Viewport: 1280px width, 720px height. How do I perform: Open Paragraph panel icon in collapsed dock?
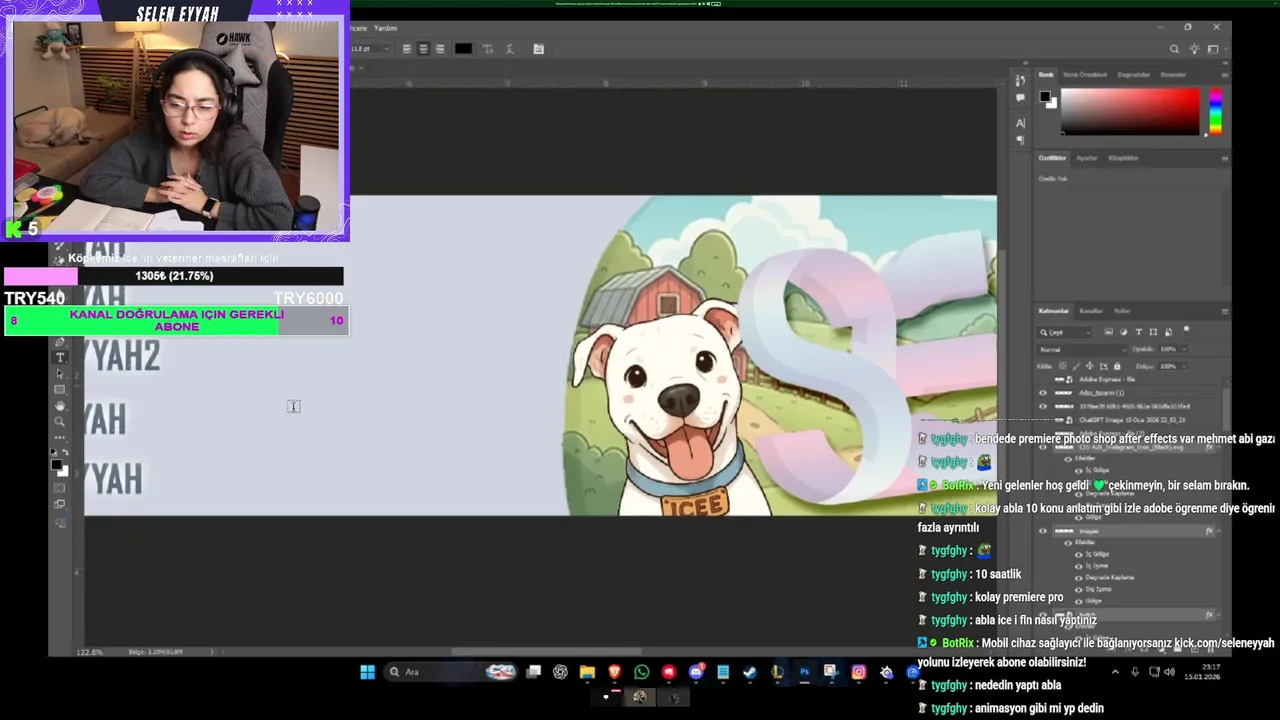1020,141
